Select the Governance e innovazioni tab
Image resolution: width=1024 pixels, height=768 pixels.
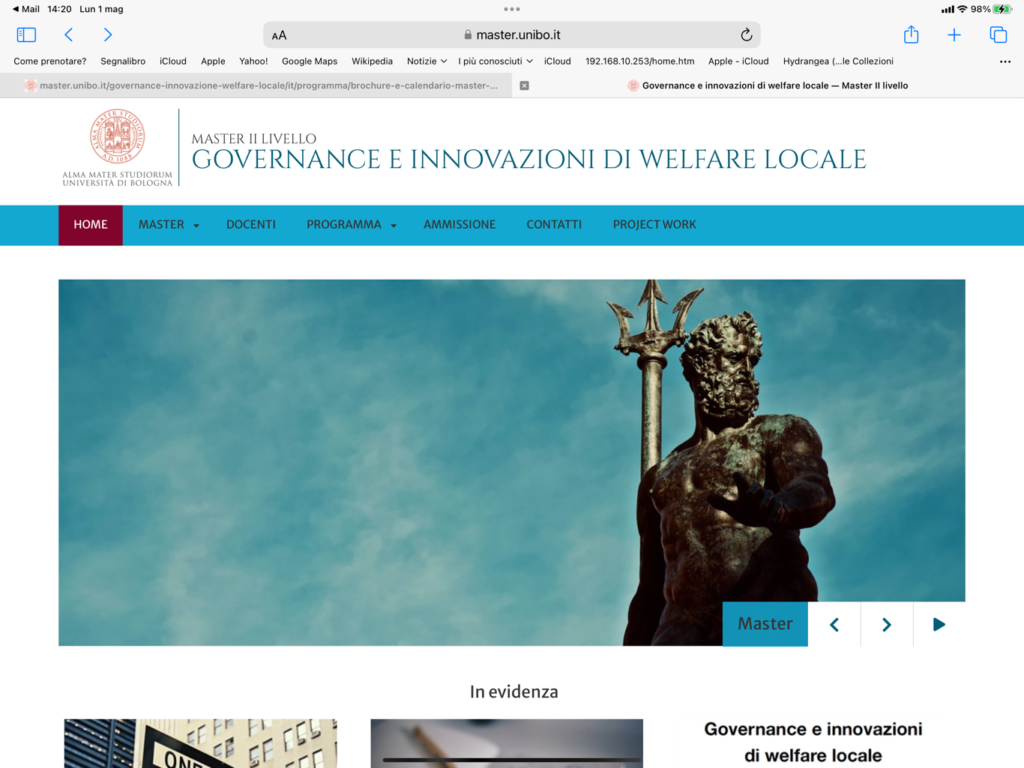tap(768, 86)
